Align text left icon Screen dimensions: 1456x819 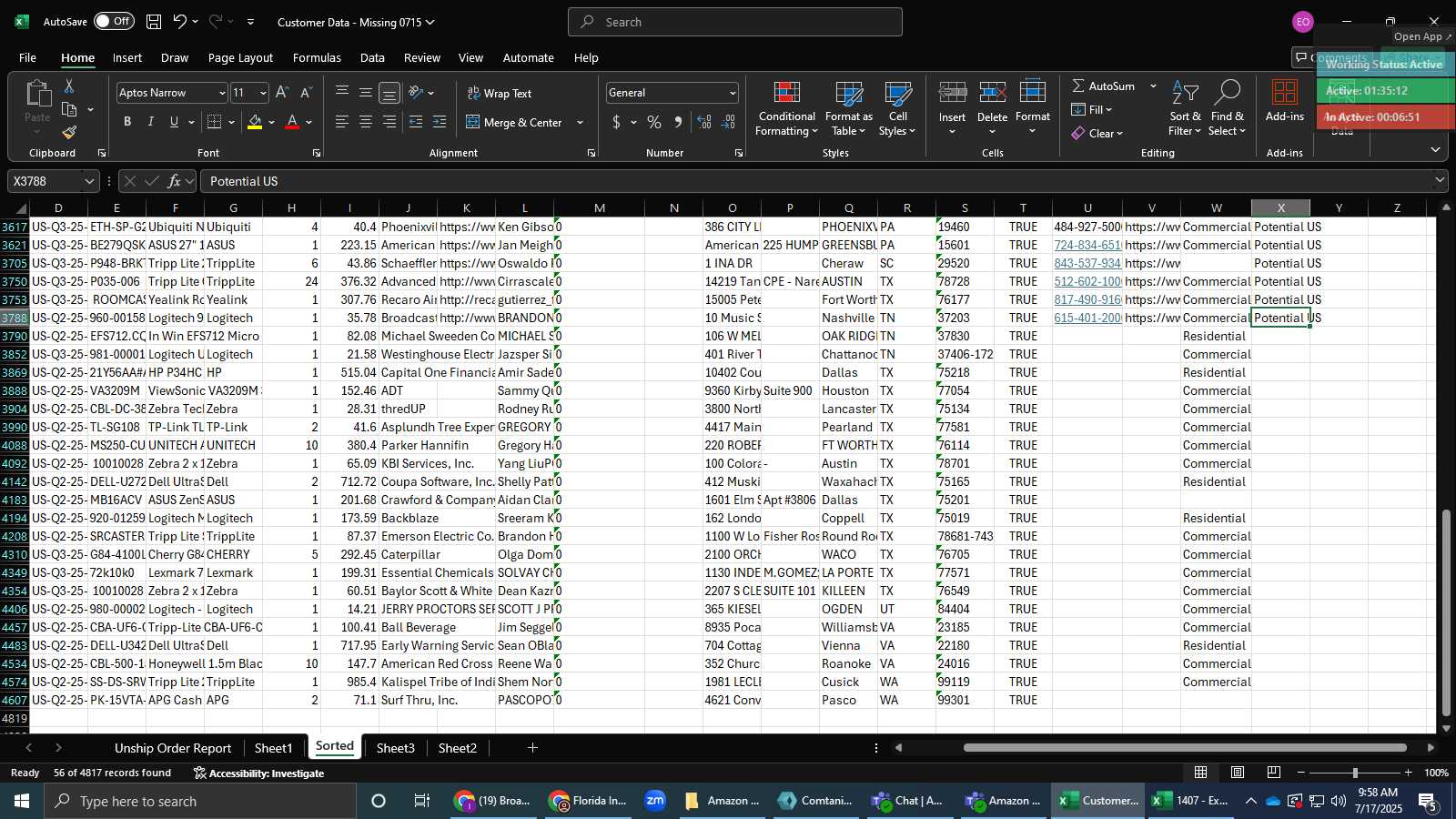[x=342, y=122]
